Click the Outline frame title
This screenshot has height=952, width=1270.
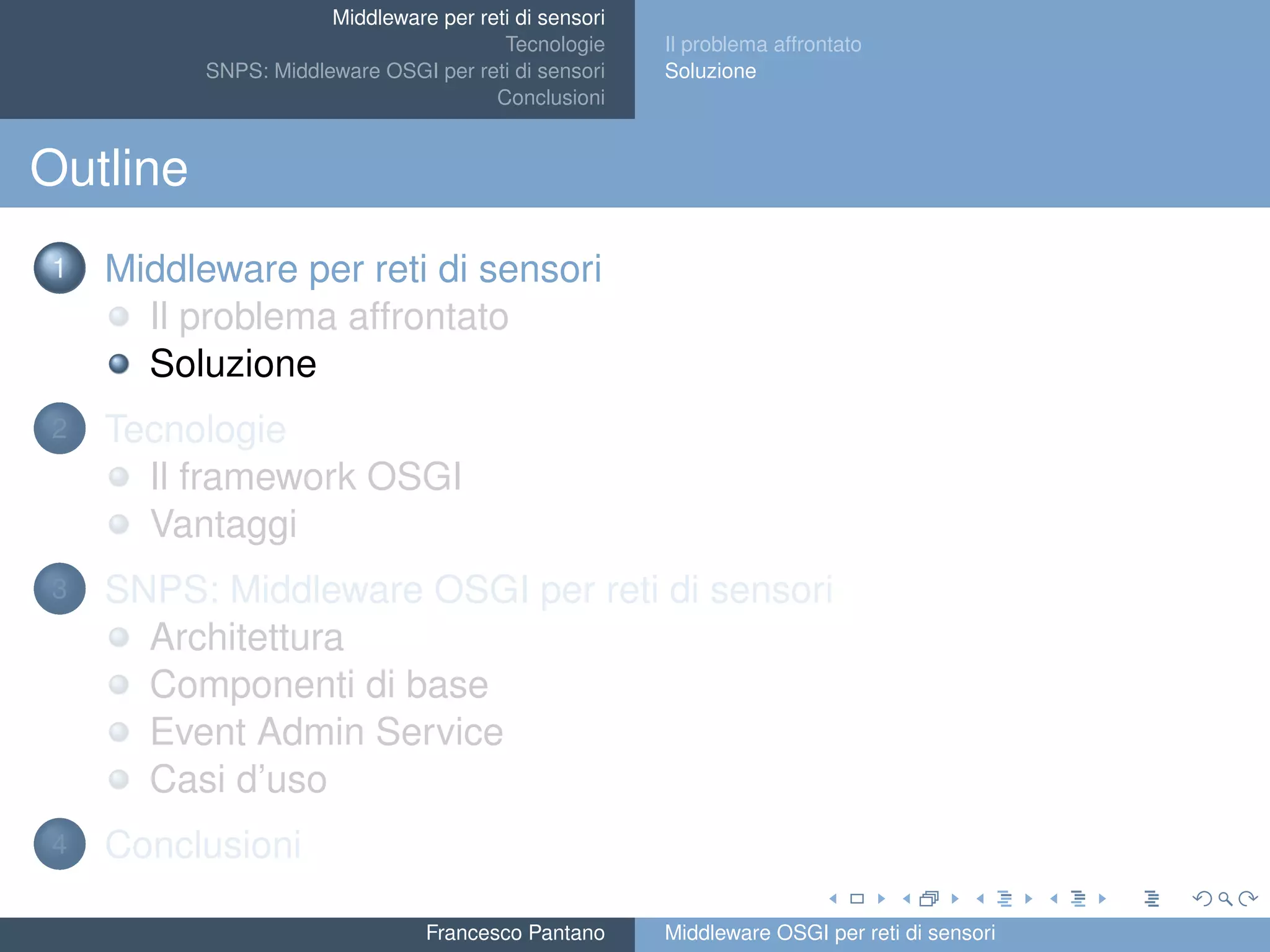click(x=109, y=168)
